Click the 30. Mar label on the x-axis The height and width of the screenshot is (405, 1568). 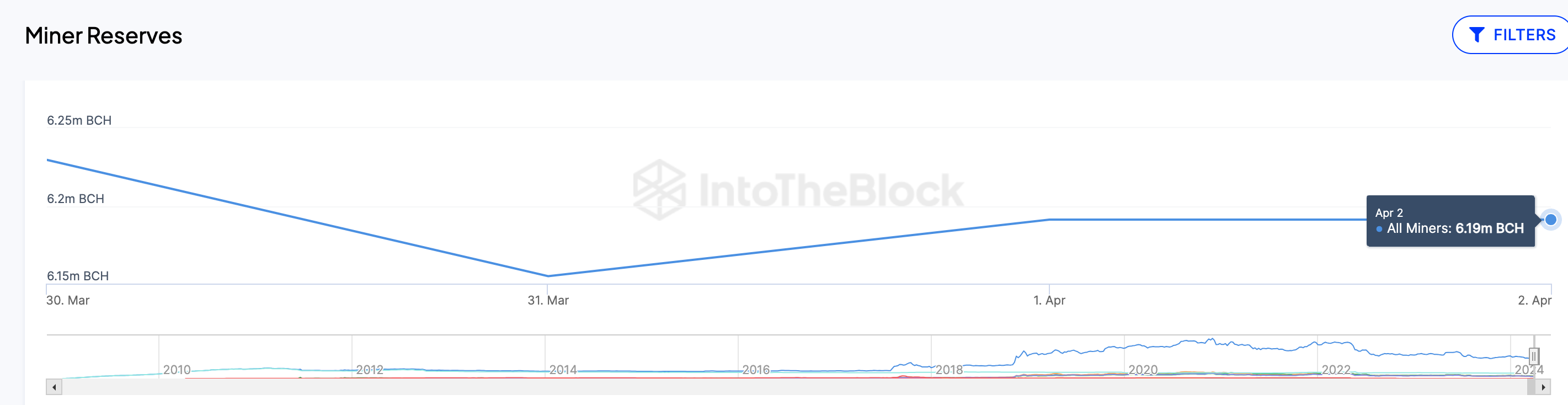[67, 300]
